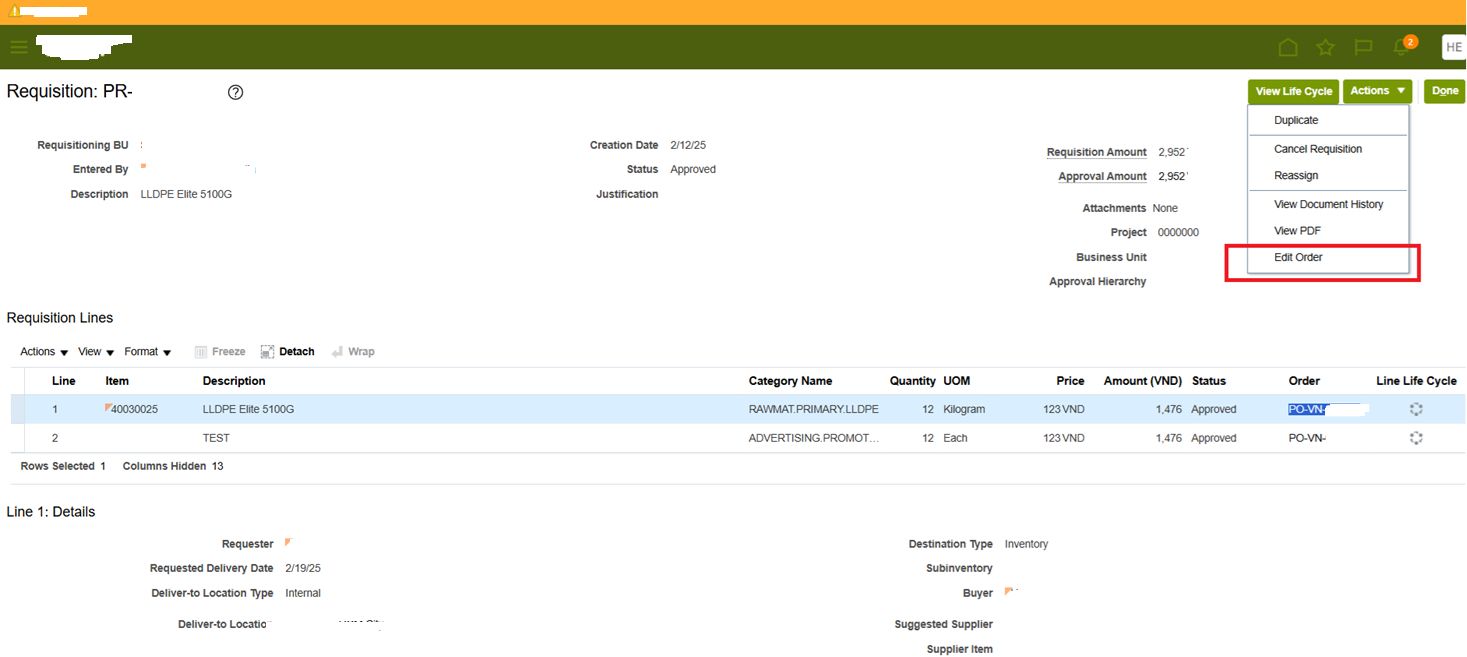Click the Wrap toolbar option

353,352
